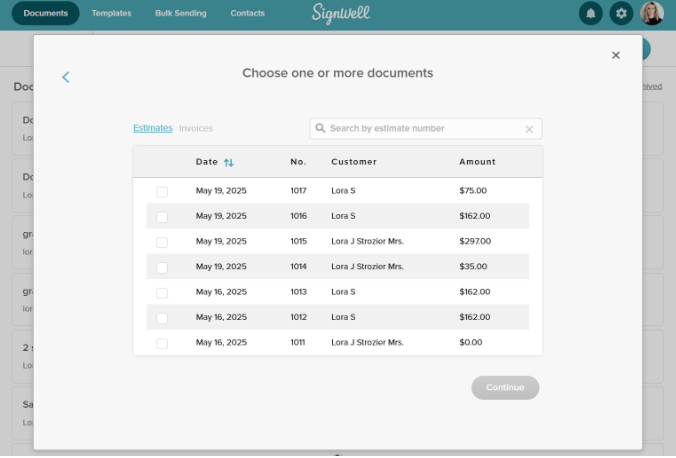Close the document chooser dialog
Image resolution: width=676 pixels, height=458 pixels.
point(616,55)
